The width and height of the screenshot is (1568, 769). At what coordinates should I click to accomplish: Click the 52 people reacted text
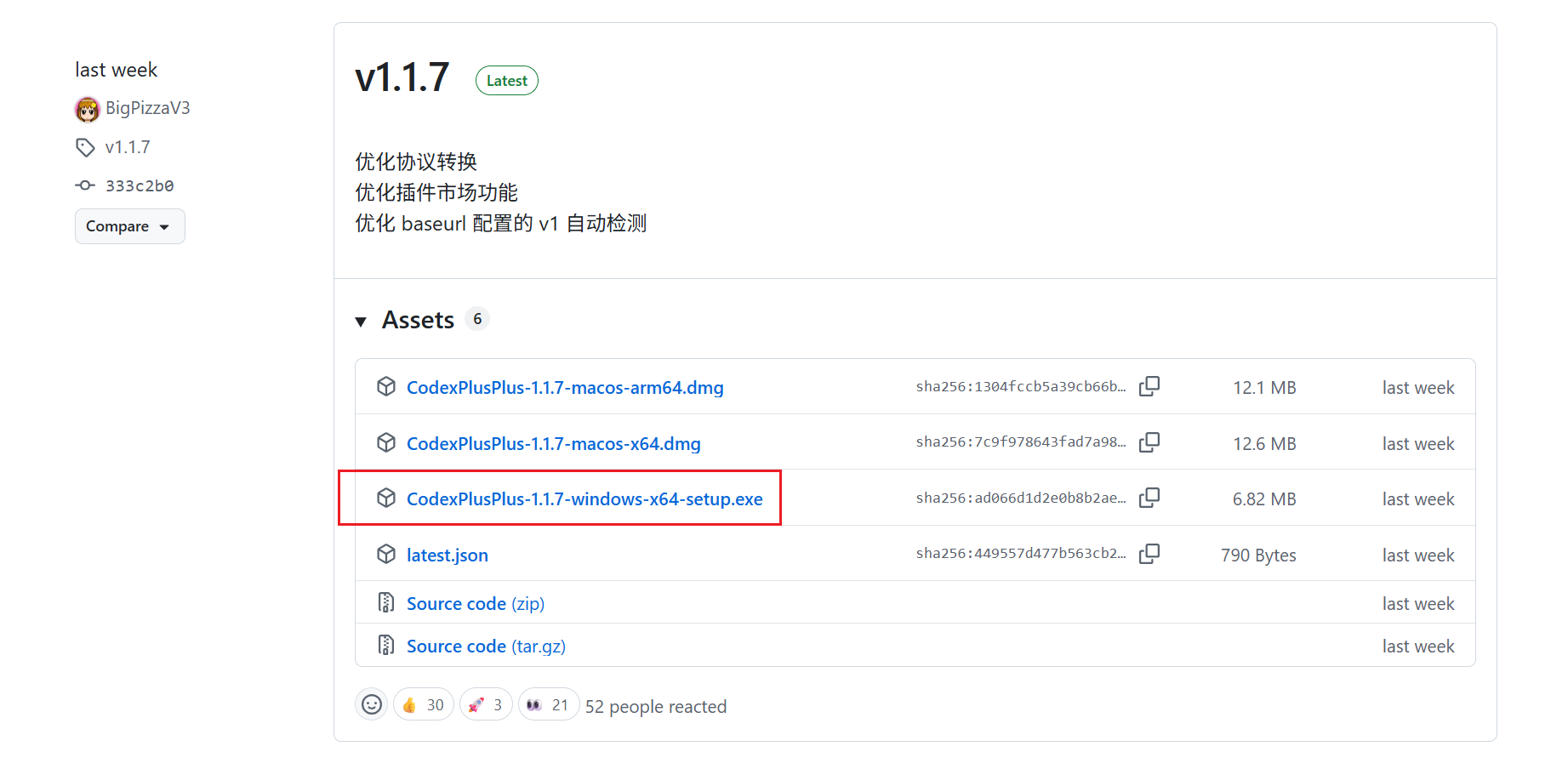(x=656, y=707)
